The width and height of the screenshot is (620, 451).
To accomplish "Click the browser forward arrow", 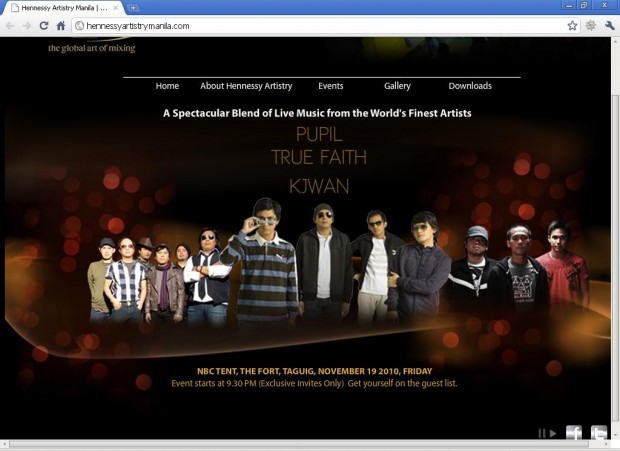I will [x=26, y=26].
